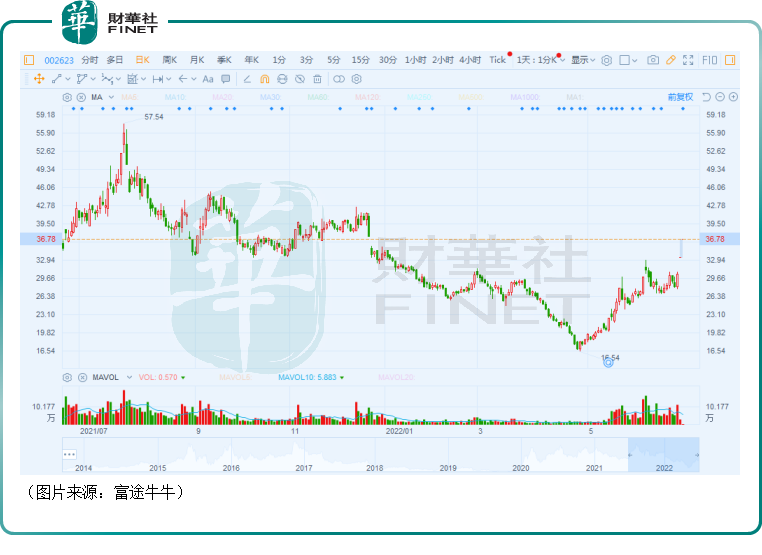
Task: Choose the 15分 interval
Action: (x=361, y=60)
